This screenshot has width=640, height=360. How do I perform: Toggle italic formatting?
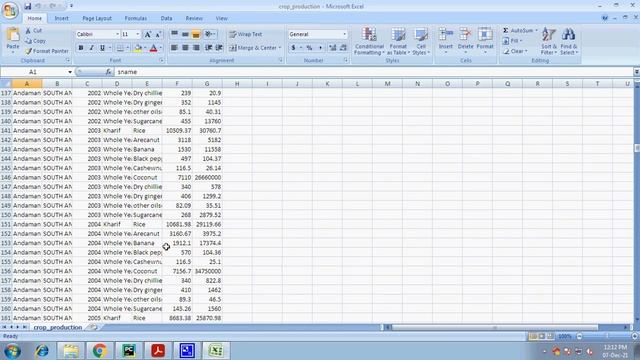pyautogui.click(x=91, y=48)
